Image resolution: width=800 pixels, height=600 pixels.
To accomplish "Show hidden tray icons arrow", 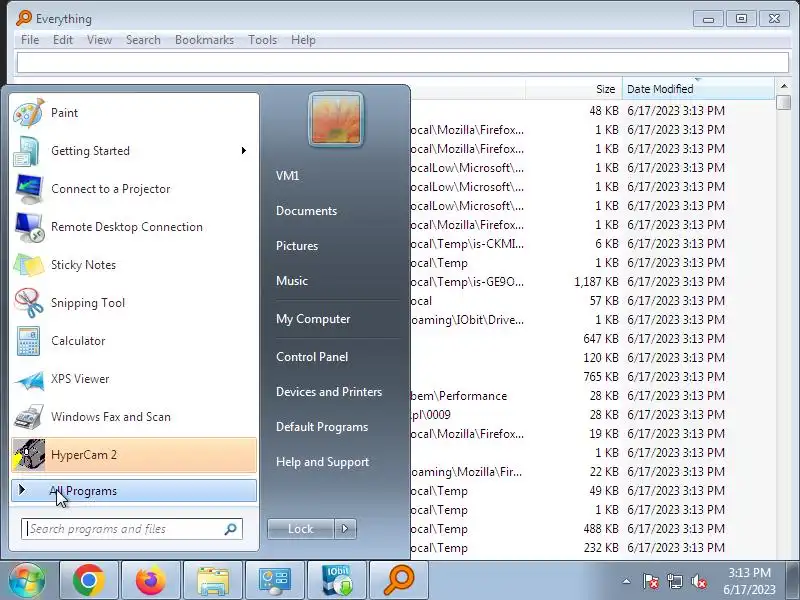I will pyautogui.click(x=627, y=581).
